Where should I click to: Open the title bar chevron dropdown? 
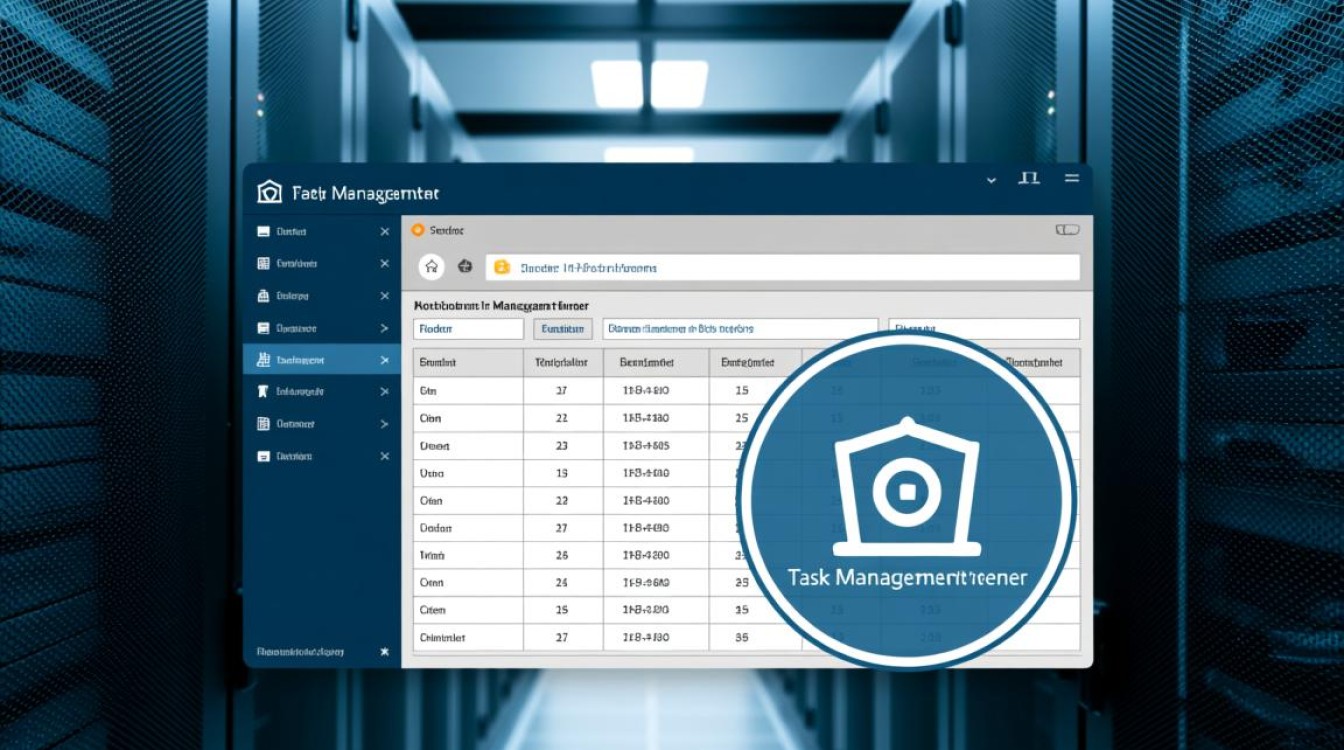pos(991,180)
